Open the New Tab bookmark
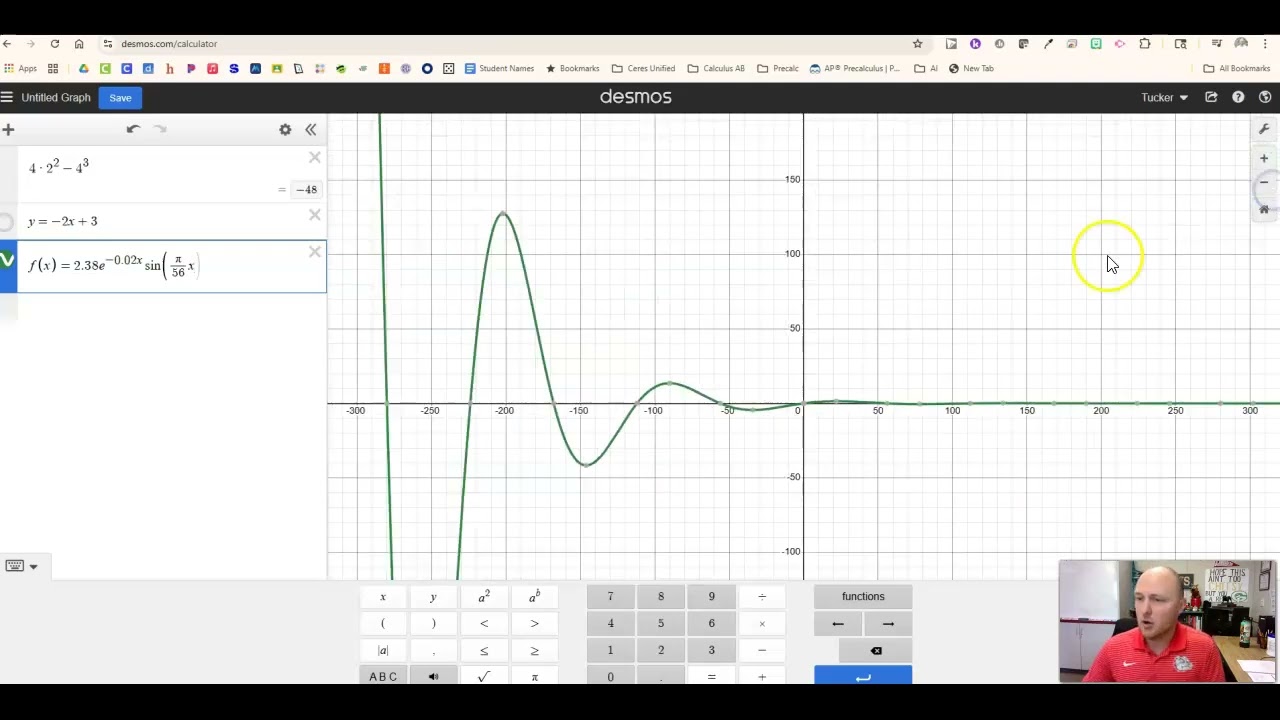 pyautogui.click(x=971, y=68)
